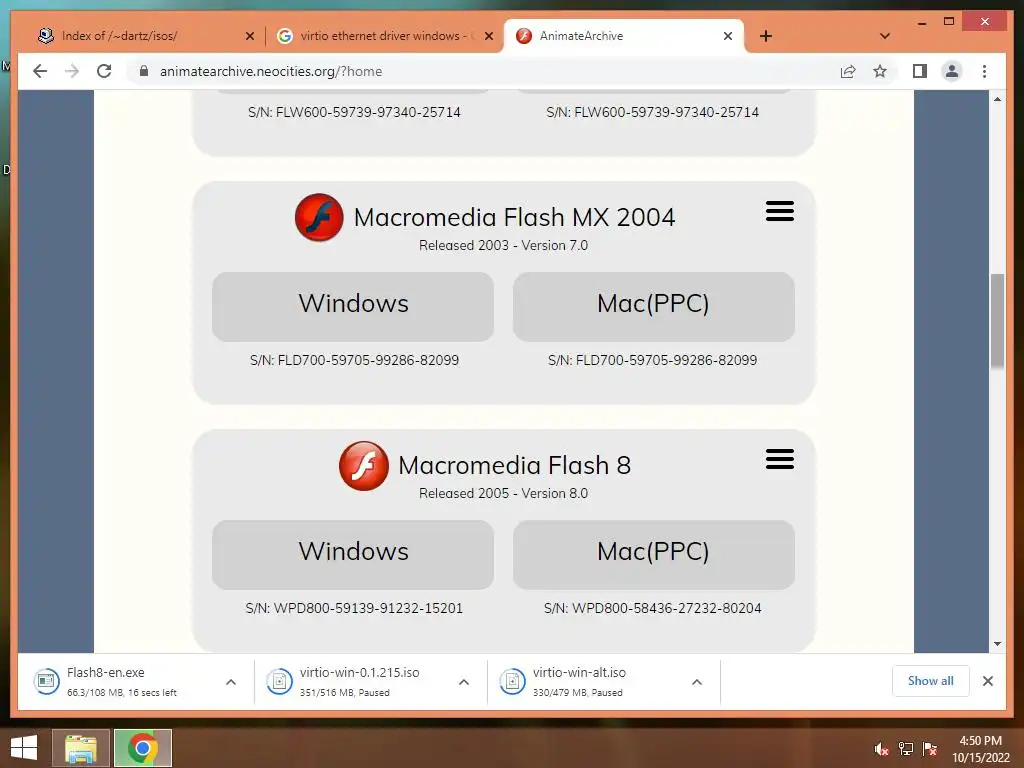Click the Macromedia Flash MX 2004 heading
The width and height of the screenshot is (1024, 768).
point(515,217)
